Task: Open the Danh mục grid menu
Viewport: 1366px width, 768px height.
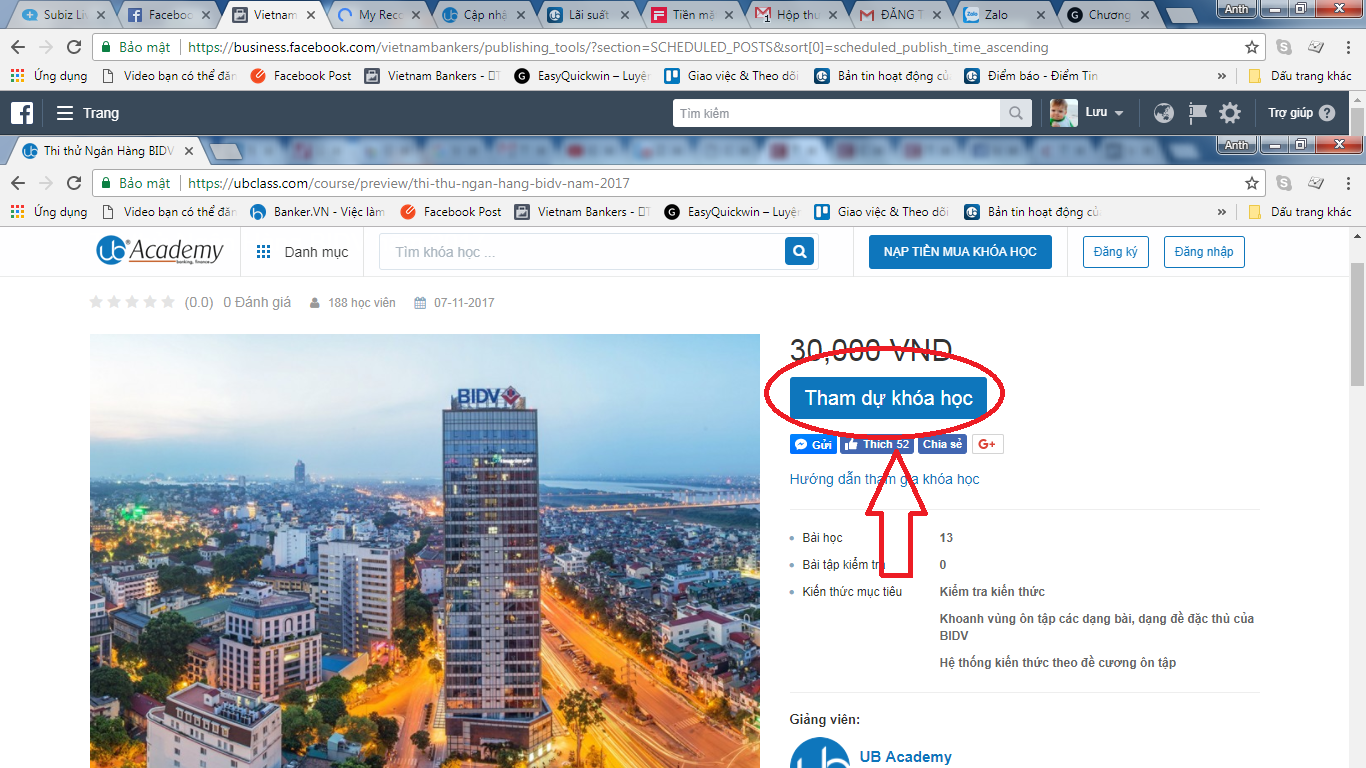Action: coord(303,252)
